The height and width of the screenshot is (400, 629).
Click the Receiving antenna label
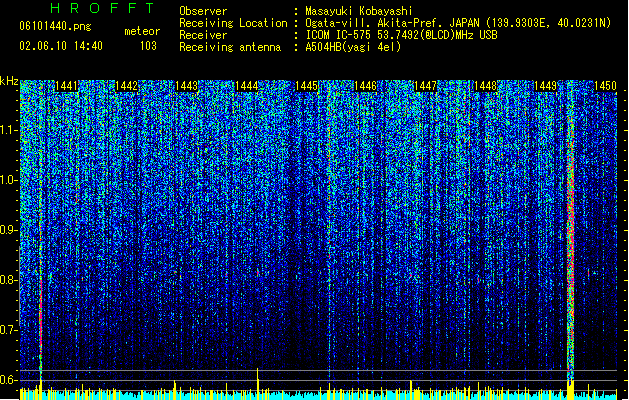coord(230,47)
